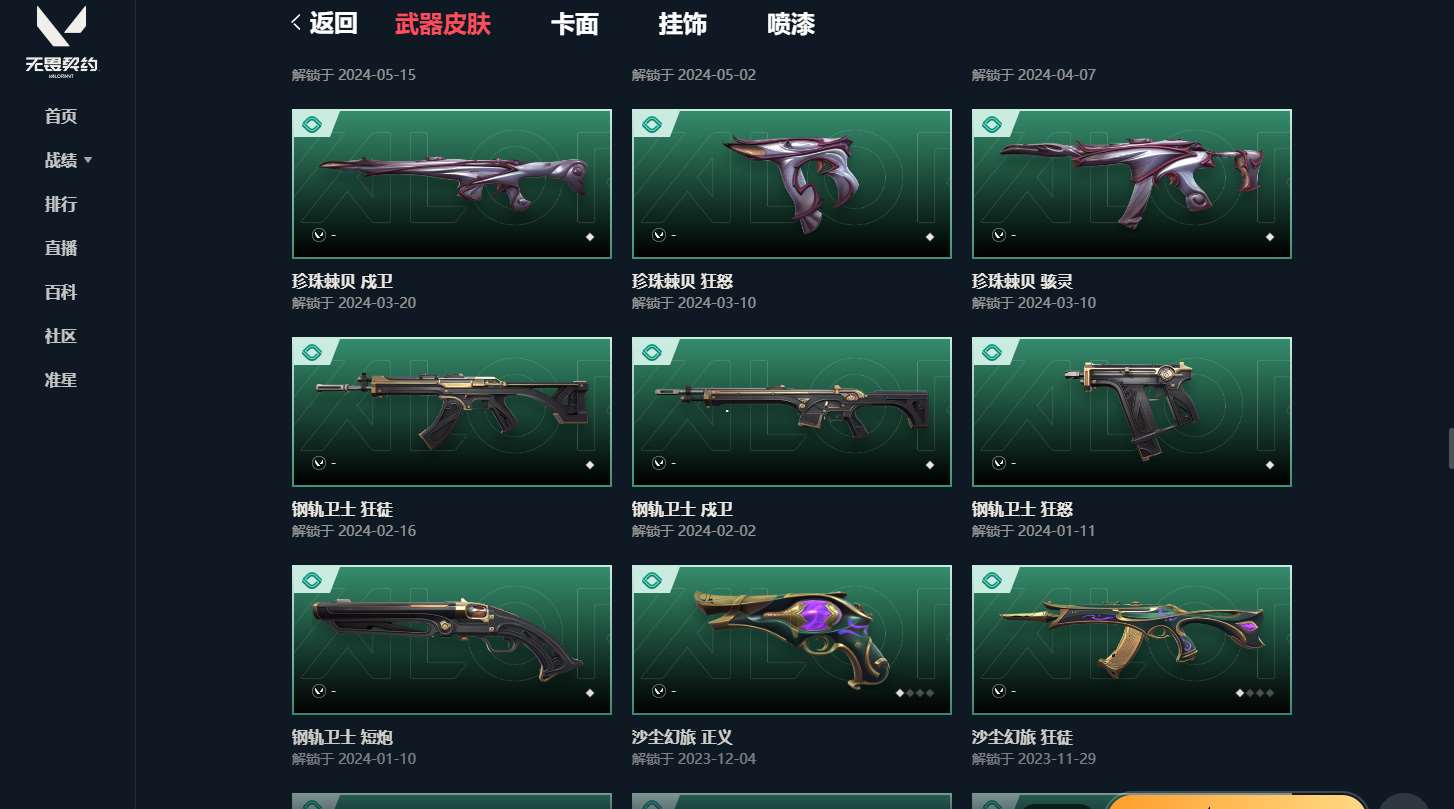Click the vertical scrollbar handle on the right edge
This screenshot has height=809, width=1454.
pyautogui.click(x=1450, y=448)
